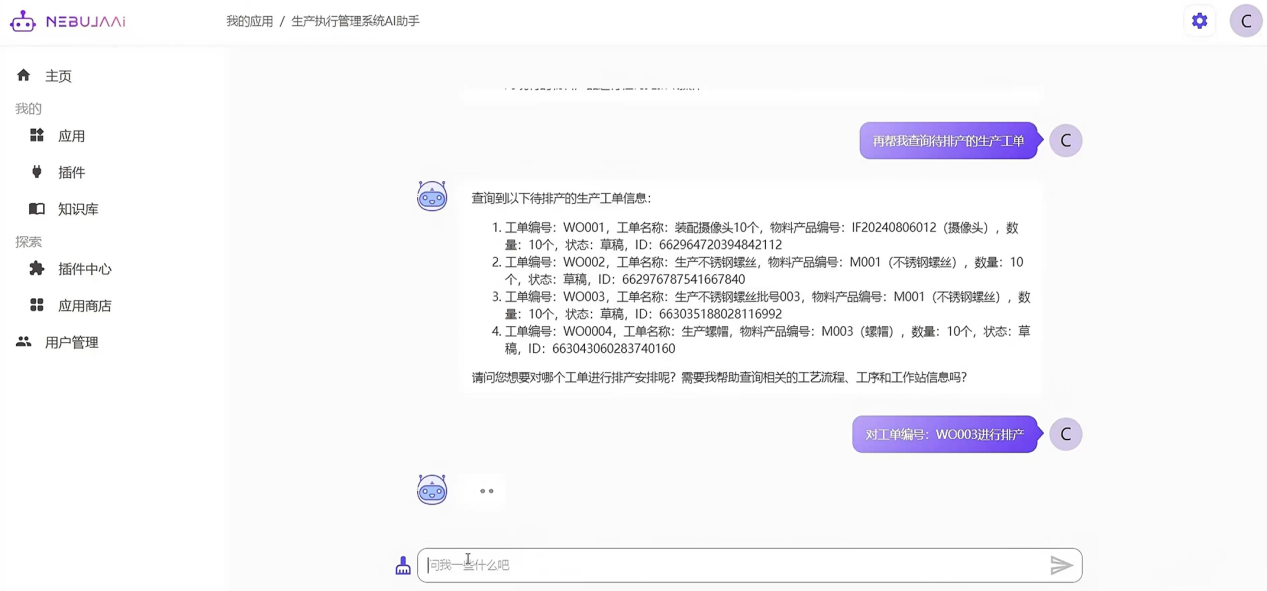This screenshot has height=591, width=1267.
Task: Click the book icon for 知识库
Action: [x=37, y=209]
